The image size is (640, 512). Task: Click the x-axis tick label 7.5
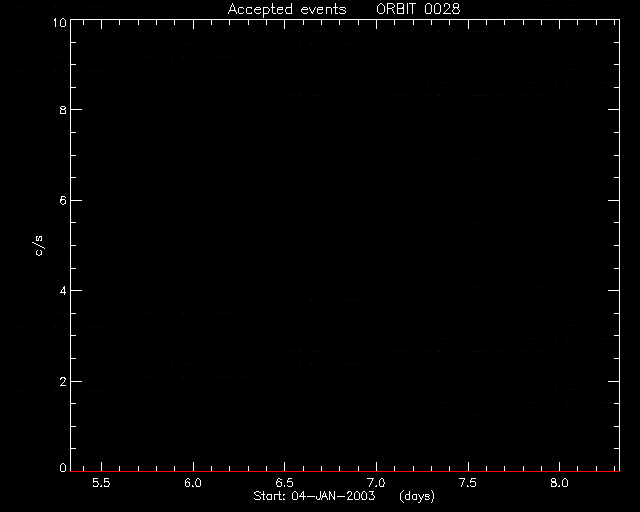(468, 483)
